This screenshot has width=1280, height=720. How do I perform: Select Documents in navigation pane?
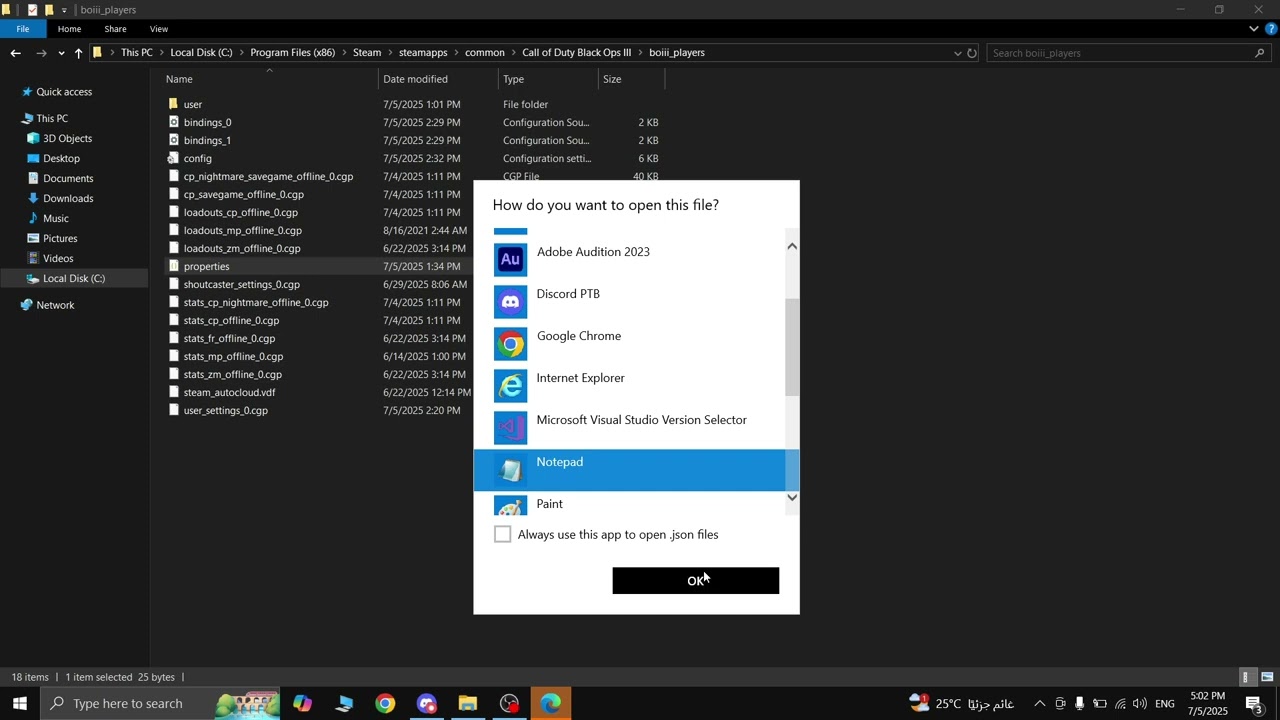(x=68, y=179)
